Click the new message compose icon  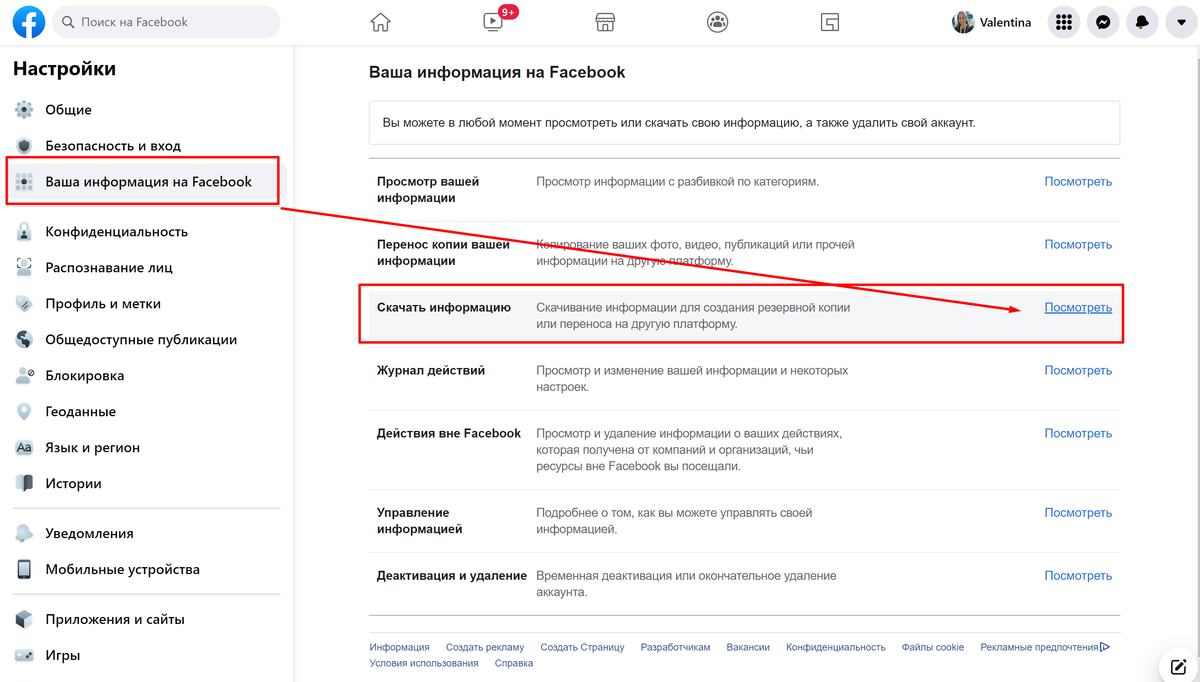1177,667
